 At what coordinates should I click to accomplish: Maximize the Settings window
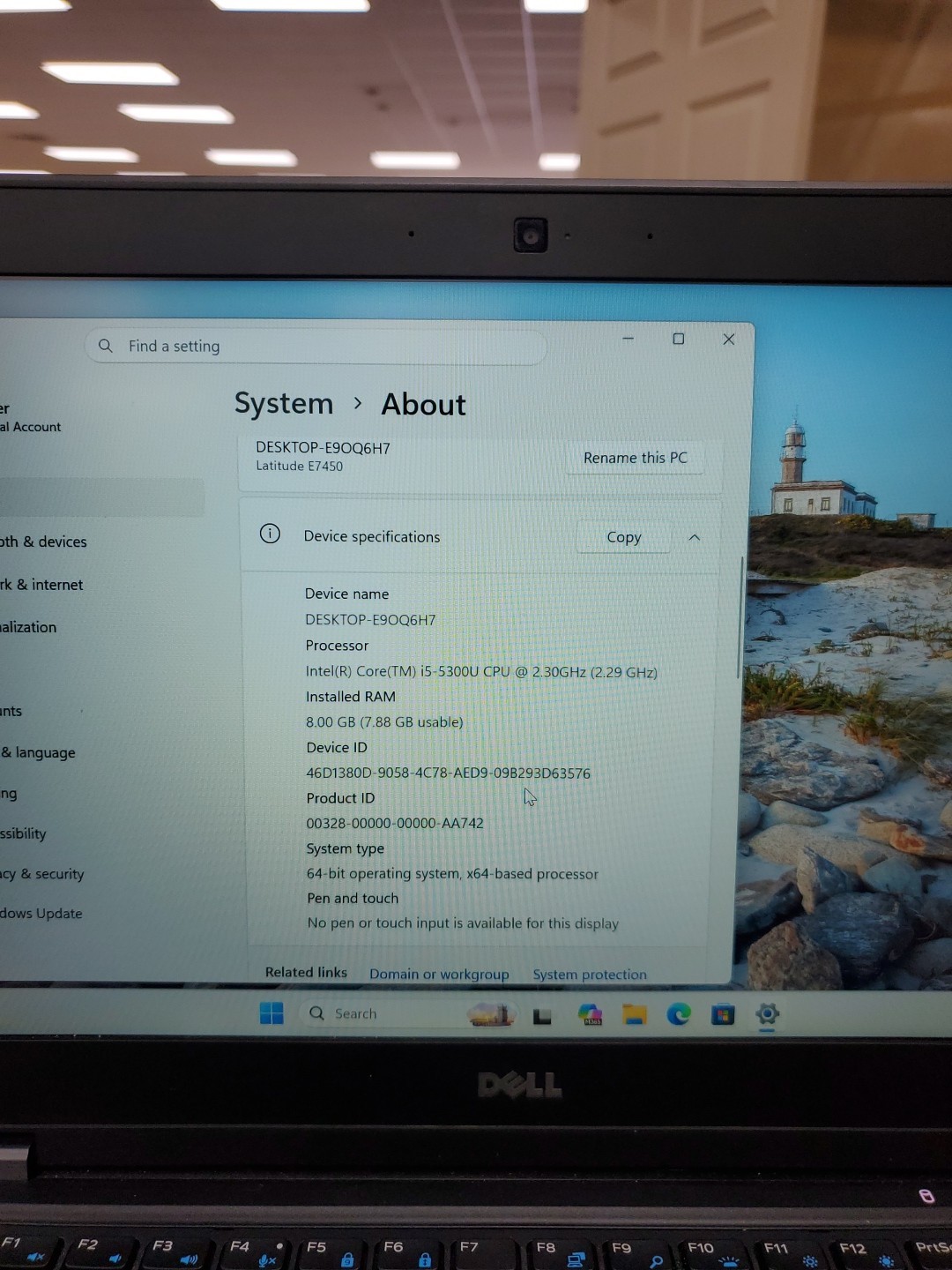pos(679,339)
